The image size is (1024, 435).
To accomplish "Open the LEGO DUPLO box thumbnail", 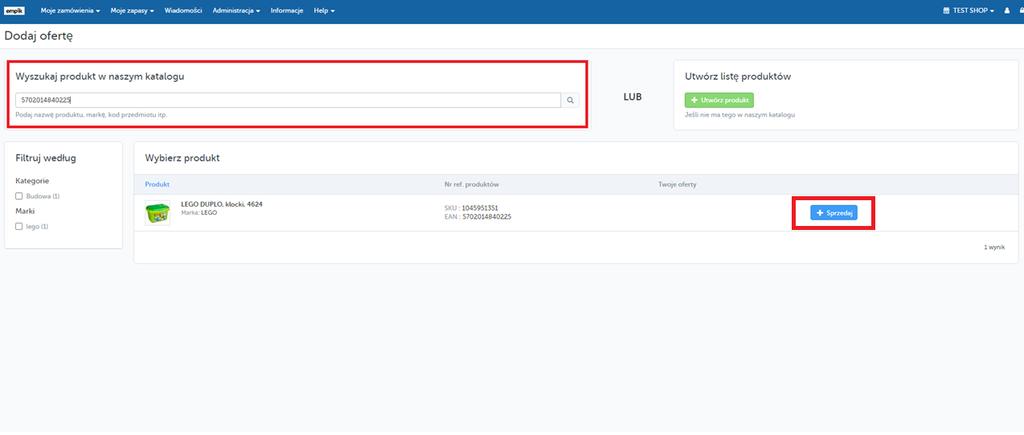I will pos(157,213).
